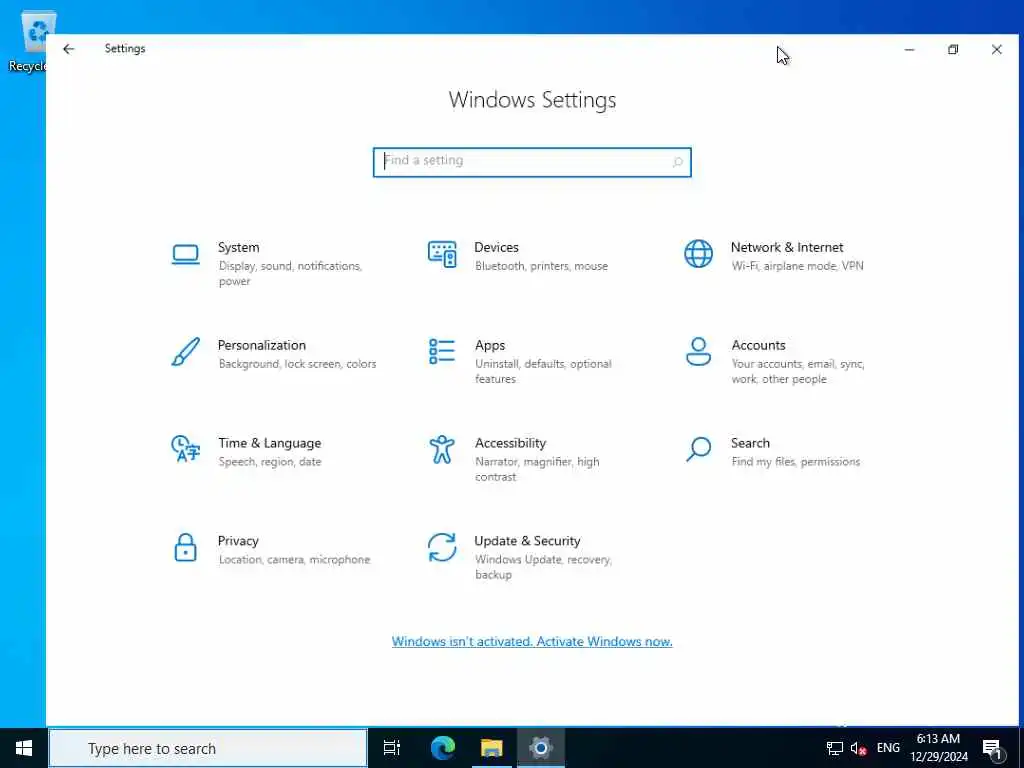
Task: Minimize the Settings window
Action: pos(909,50)
